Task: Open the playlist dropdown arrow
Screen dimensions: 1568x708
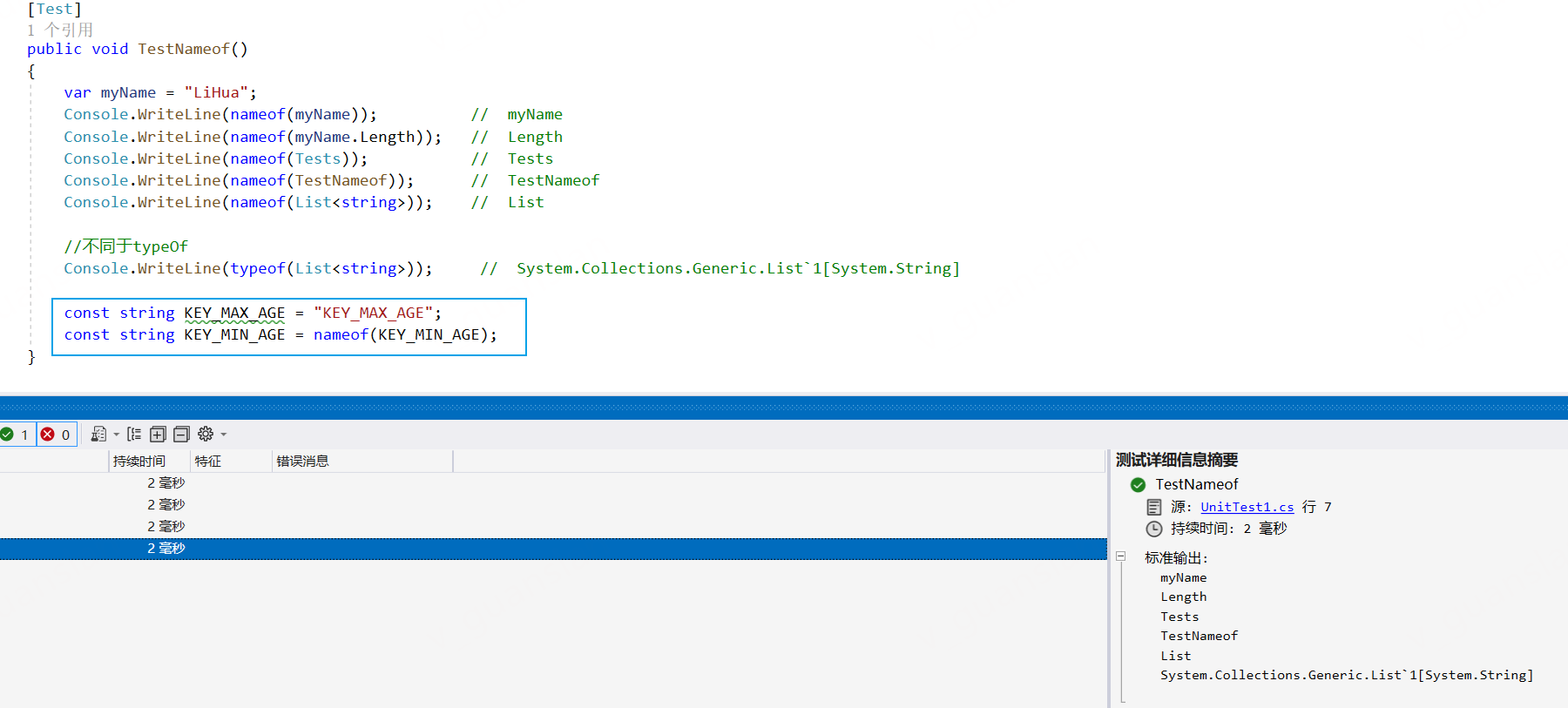Action: (x=117, y=435)
